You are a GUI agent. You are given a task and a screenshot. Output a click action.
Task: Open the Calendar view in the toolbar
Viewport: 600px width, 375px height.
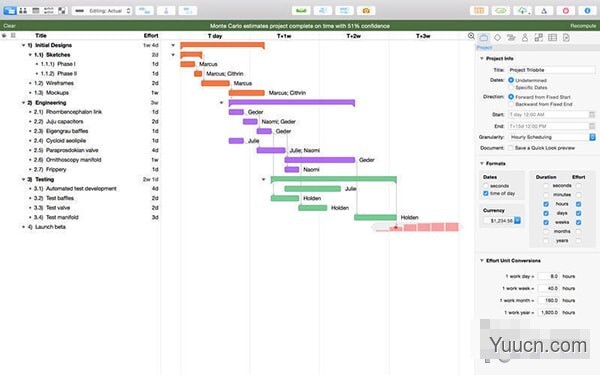[36, 11]
